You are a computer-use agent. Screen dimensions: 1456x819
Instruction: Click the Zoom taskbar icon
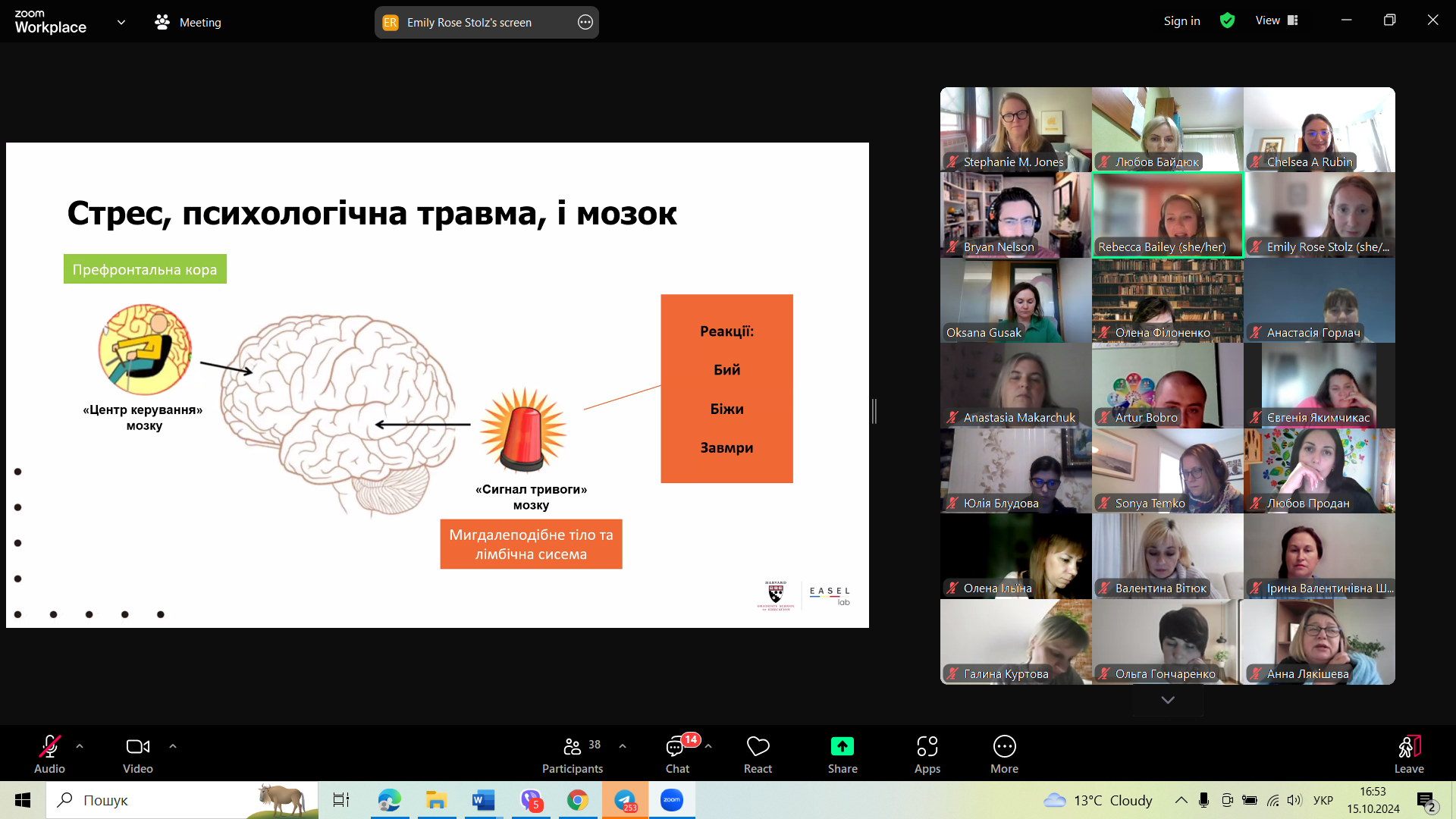pos(672,800)
